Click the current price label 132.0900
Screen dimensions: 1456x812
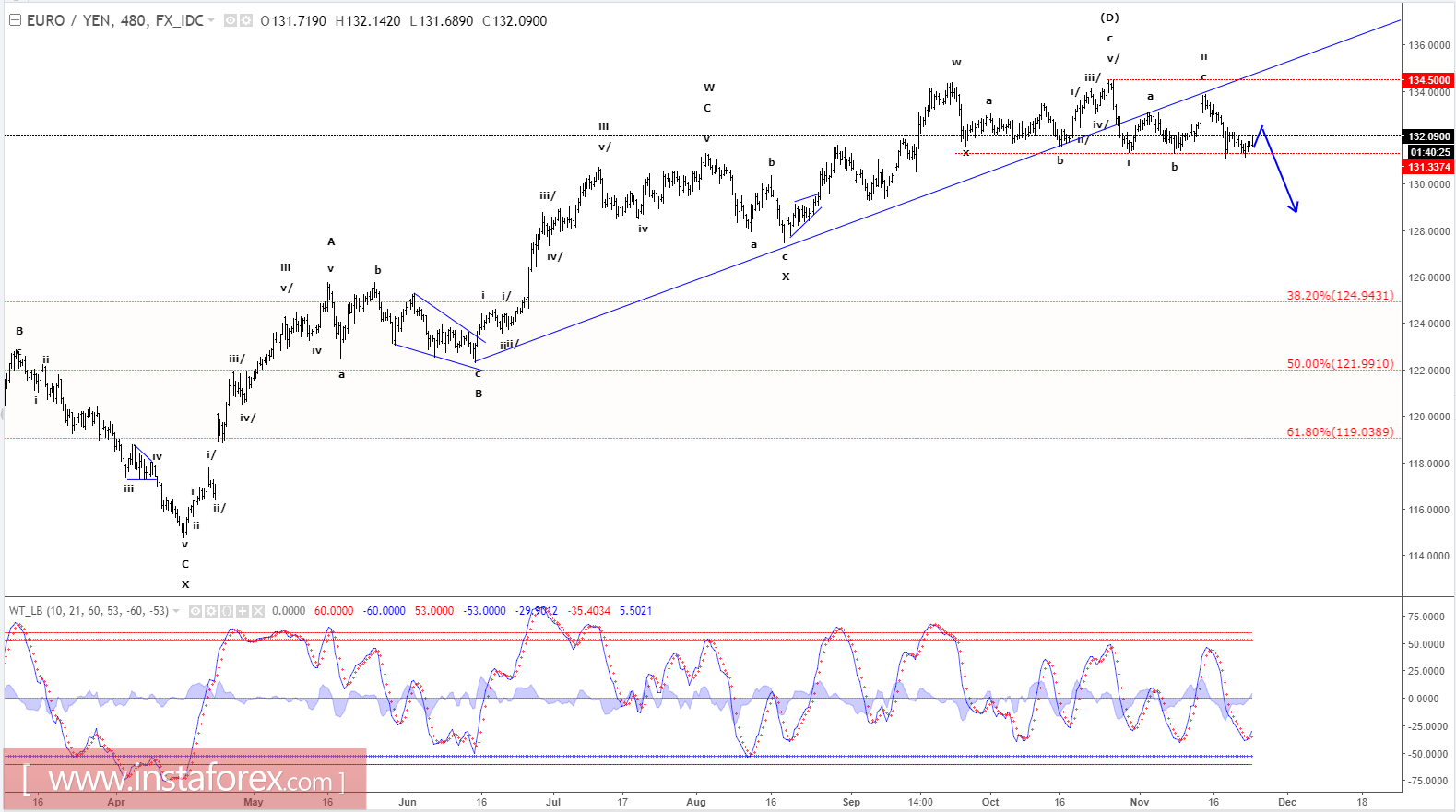click(1428, 136)
